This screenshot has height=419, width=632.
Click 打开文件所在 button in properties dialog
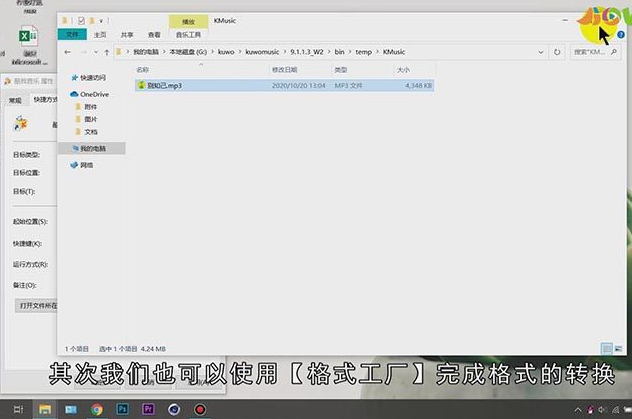click(x=37, y=305)
